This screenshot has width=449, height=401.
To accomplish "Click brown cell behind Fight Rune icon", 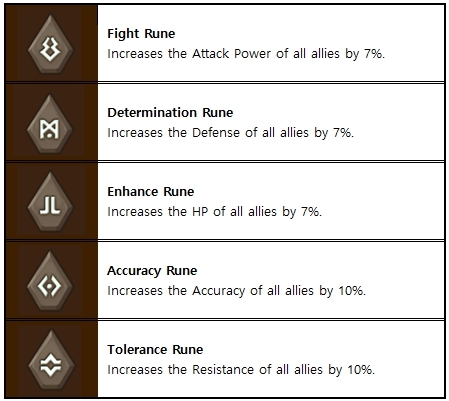I will (51, 43).
